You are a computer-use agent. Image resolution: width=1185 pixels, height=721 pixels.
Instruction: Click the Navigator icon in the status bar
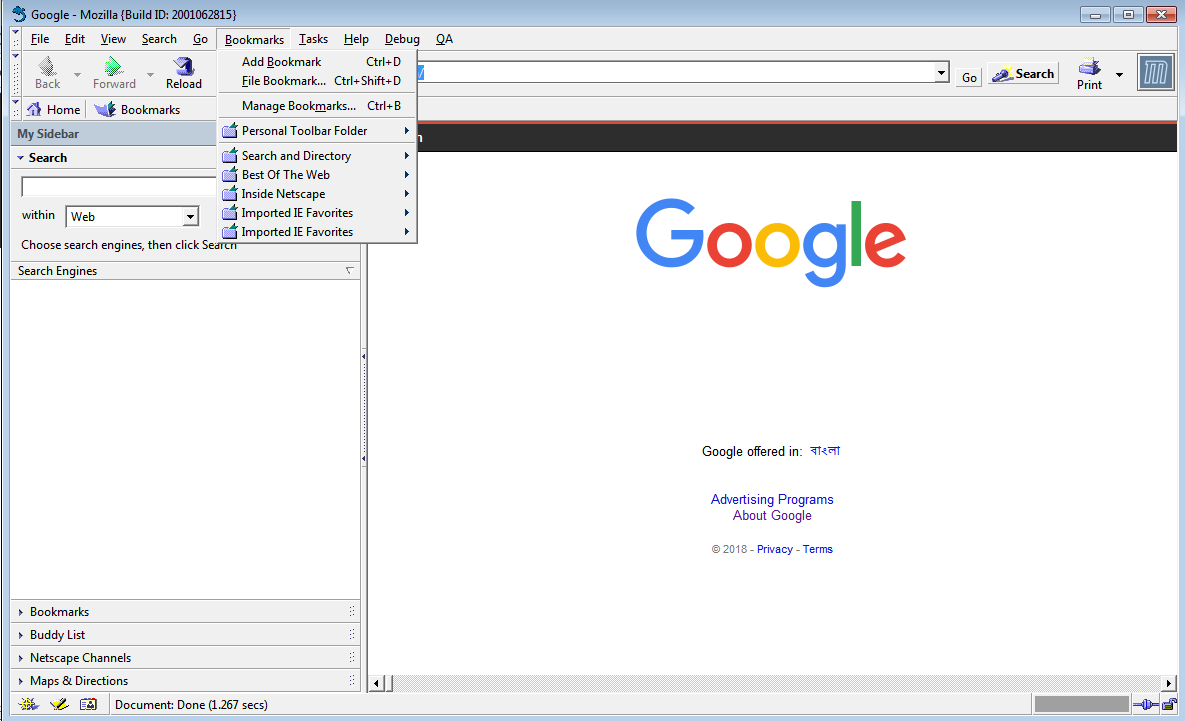[27, 704]
